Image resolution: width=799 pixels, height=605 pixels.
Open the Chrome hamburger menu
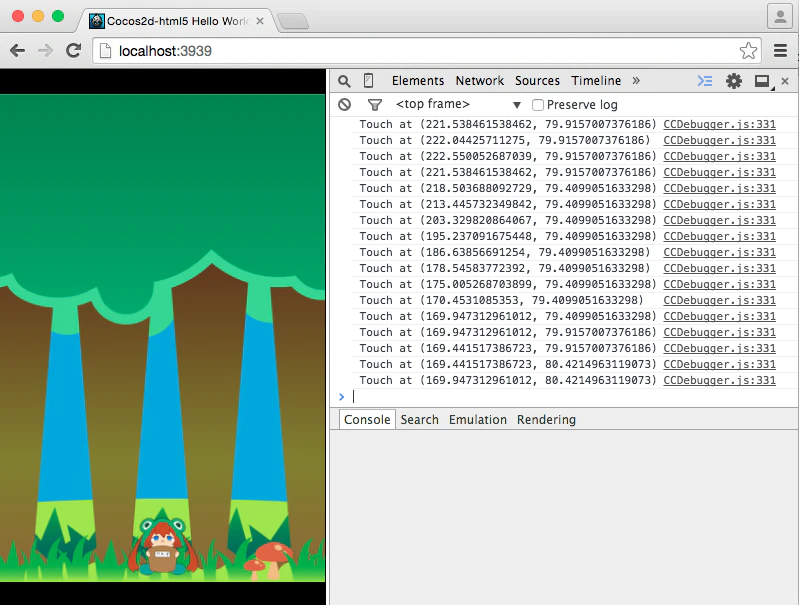point(780,50)
